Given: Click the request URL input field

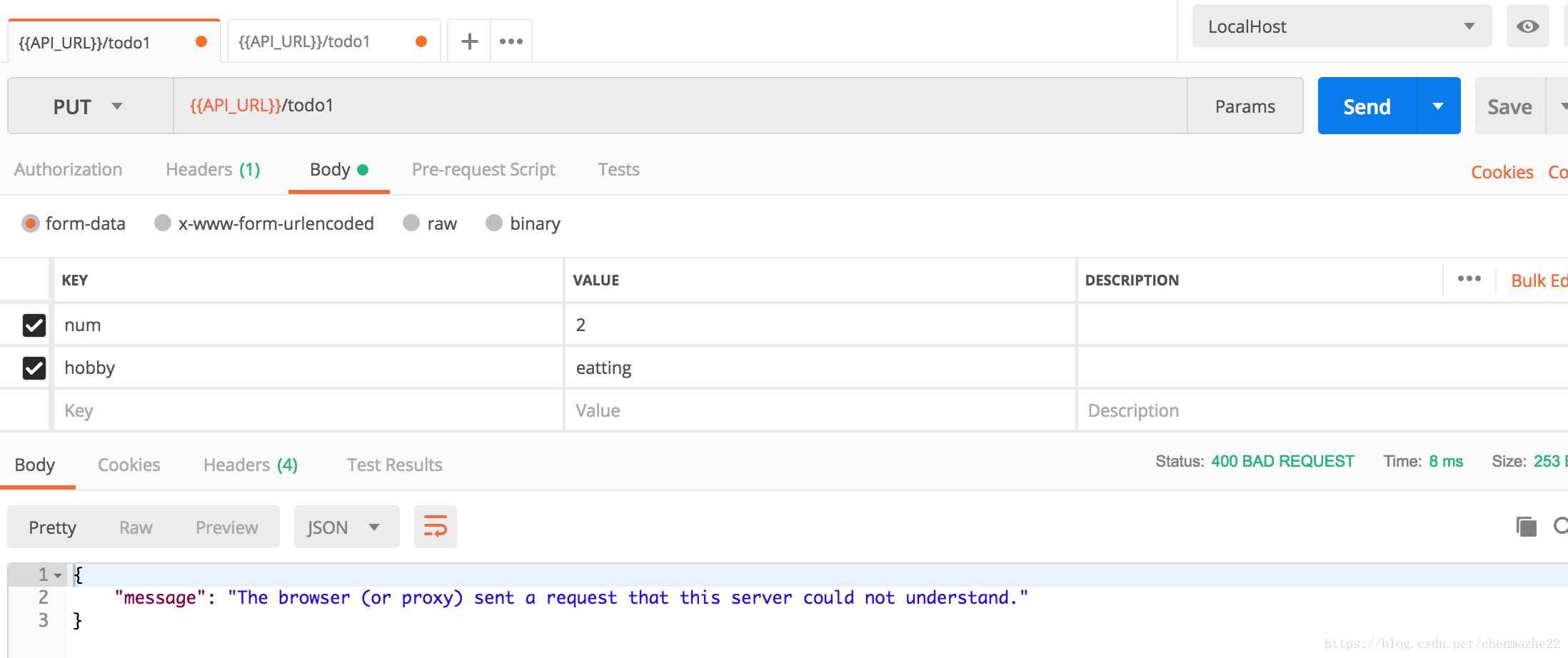Looking at the screenshot, I should [678, 106].
